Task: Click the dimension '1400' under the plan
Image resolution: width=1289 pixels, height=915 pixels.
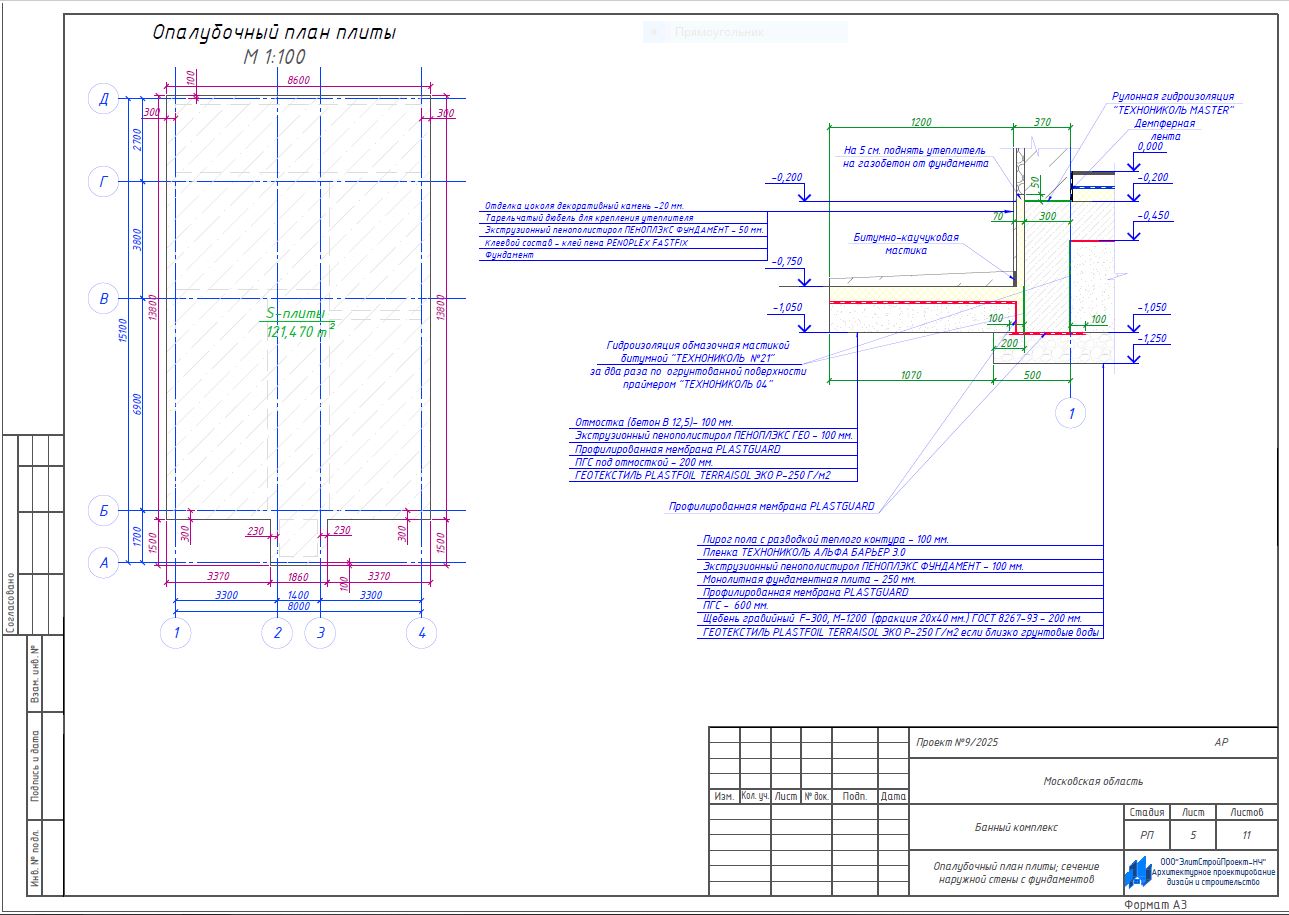Action: 298,594
